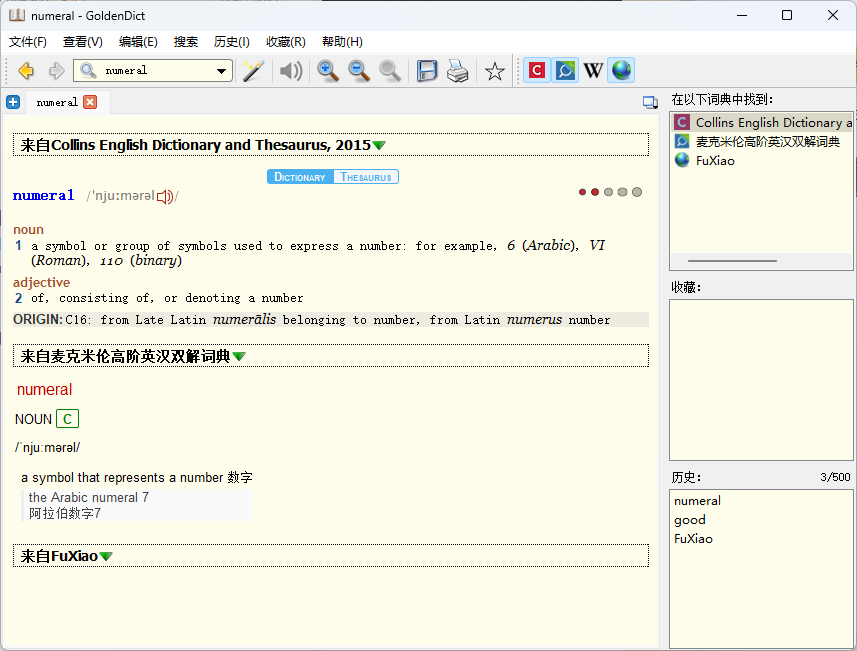The height and width of the screenshot is (651, 857).
Task: Switch to Dictionary view in Collins
Action: (300, 177)
